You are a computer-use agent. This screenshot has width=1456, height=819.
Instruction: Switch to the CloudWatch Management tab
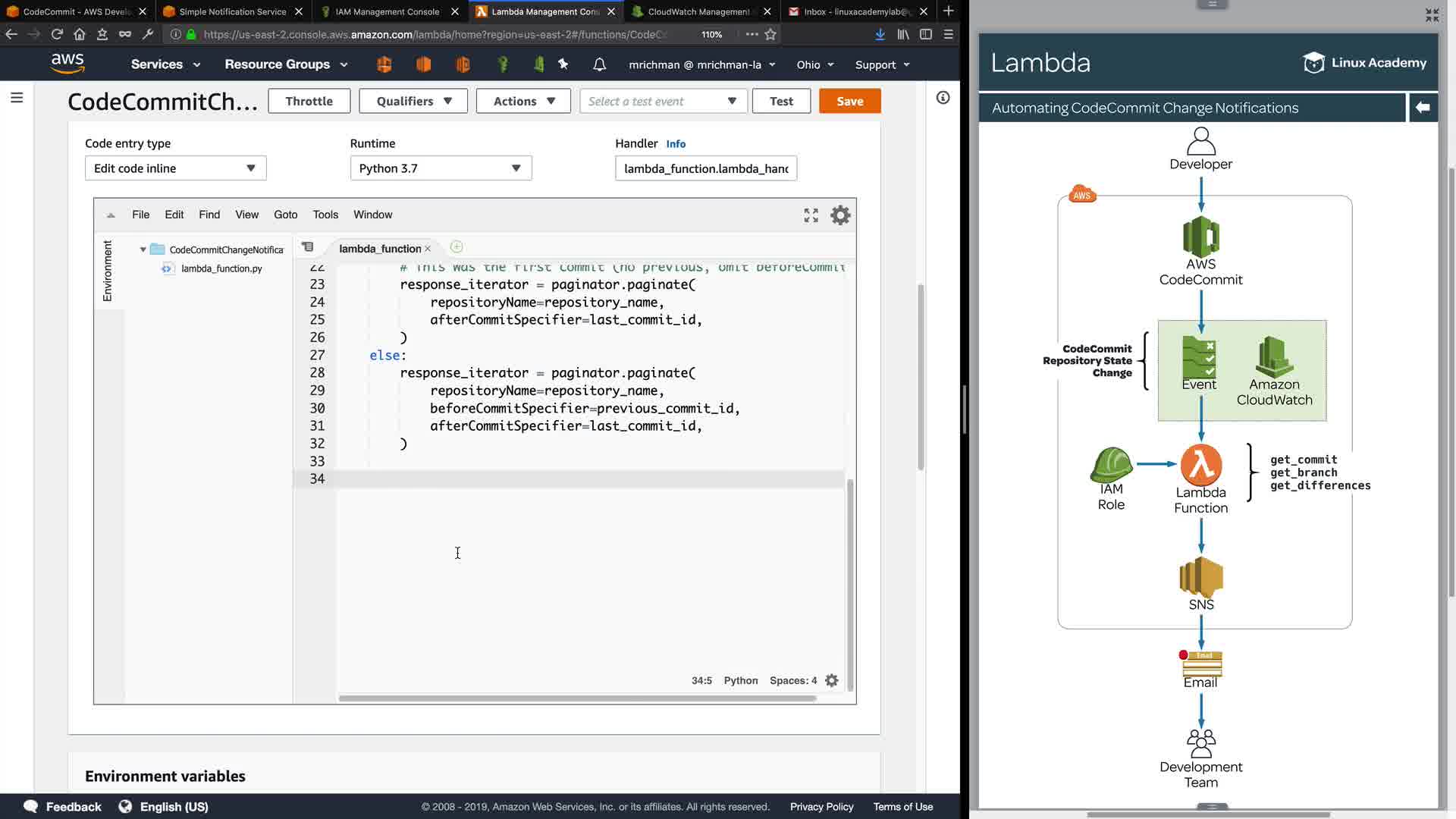click(698, 11)
